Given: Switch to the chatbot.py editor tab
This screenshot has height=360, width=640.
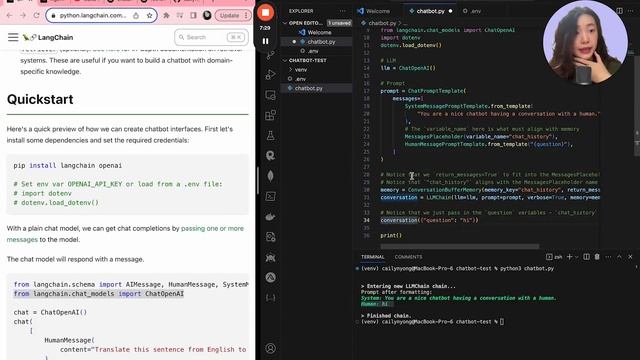Looking at the screenshot, I should (x=430, y=11).
